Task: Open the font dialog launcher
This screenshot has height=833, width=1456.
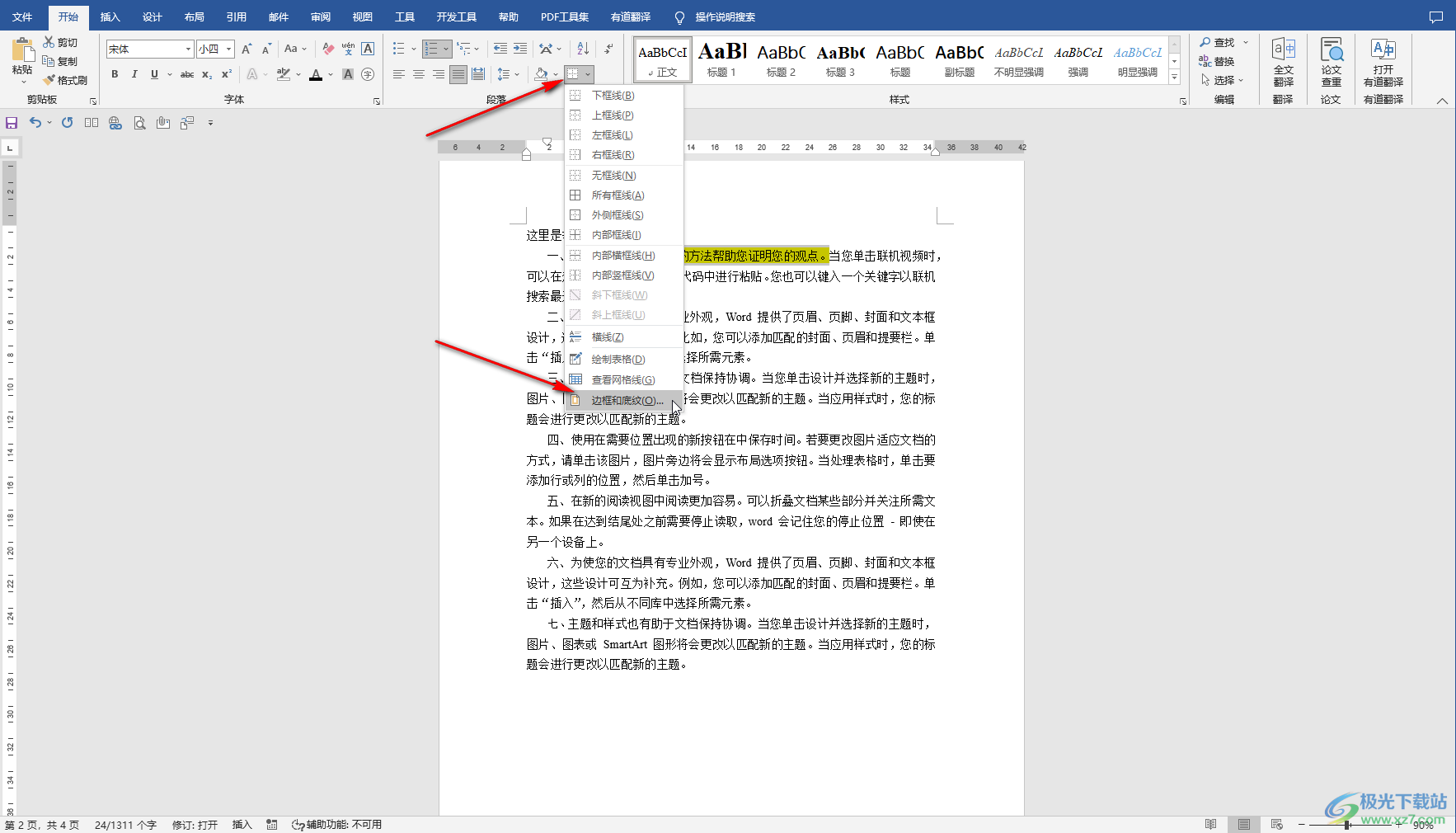Action: (377, 101)
